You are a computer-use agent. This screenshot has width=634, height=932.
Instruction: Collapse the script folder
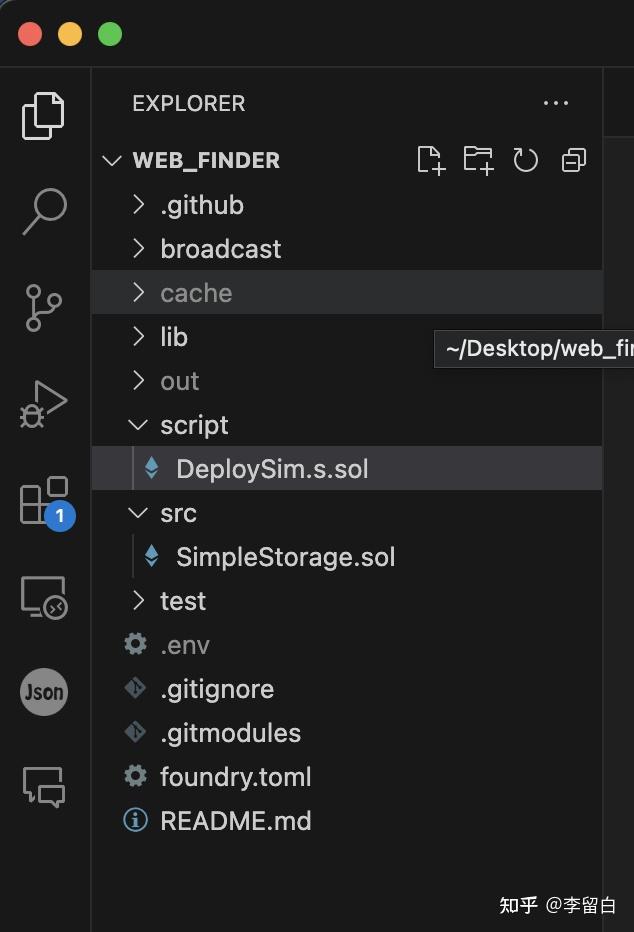[x=194, y=425]
